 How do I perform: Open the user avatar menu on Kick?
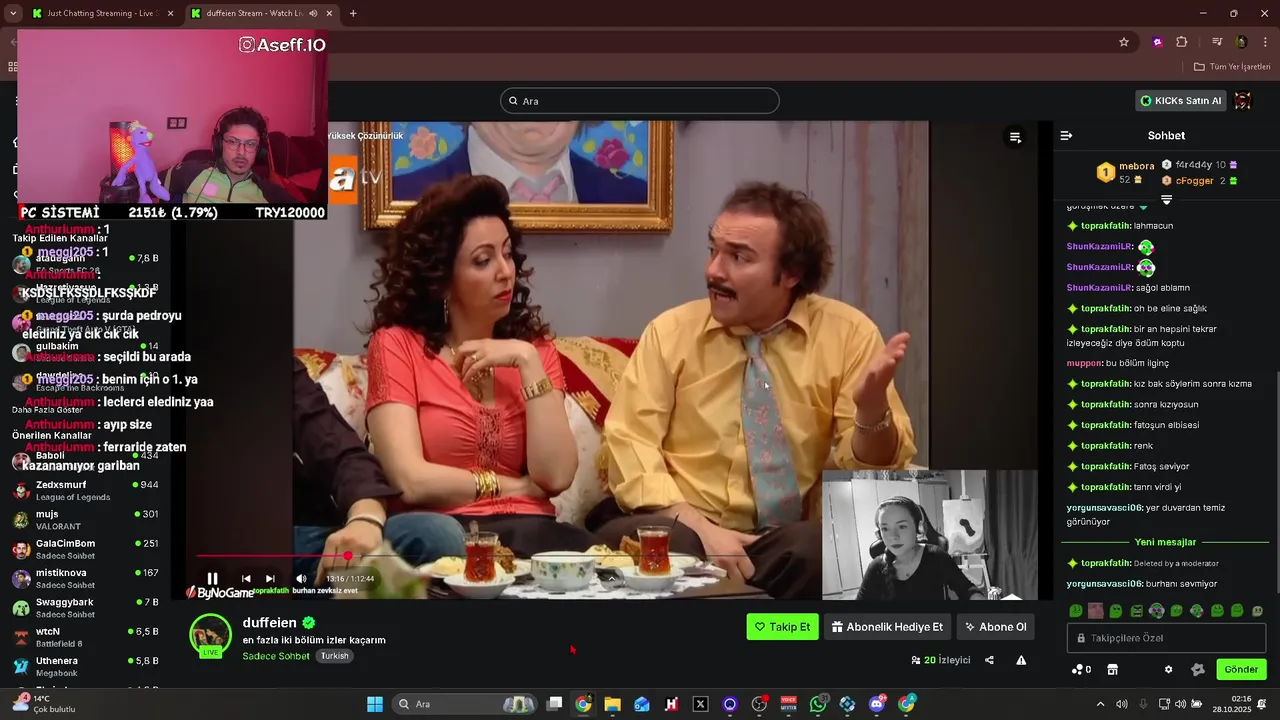pyautogui.click(x=1243, y=101)
